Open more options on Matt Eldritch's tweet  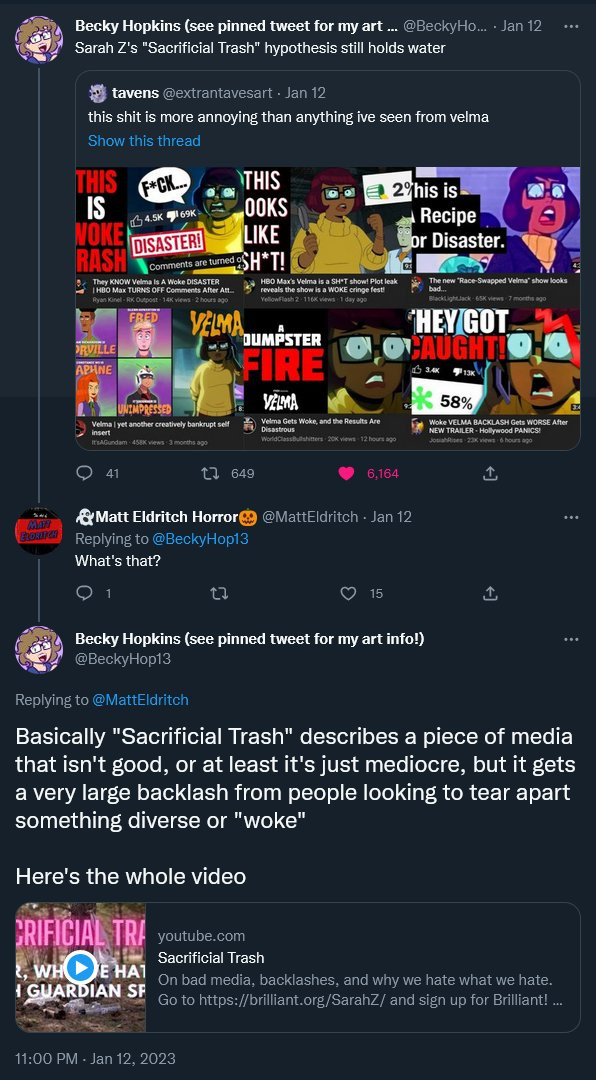click(x=571, y=517)
